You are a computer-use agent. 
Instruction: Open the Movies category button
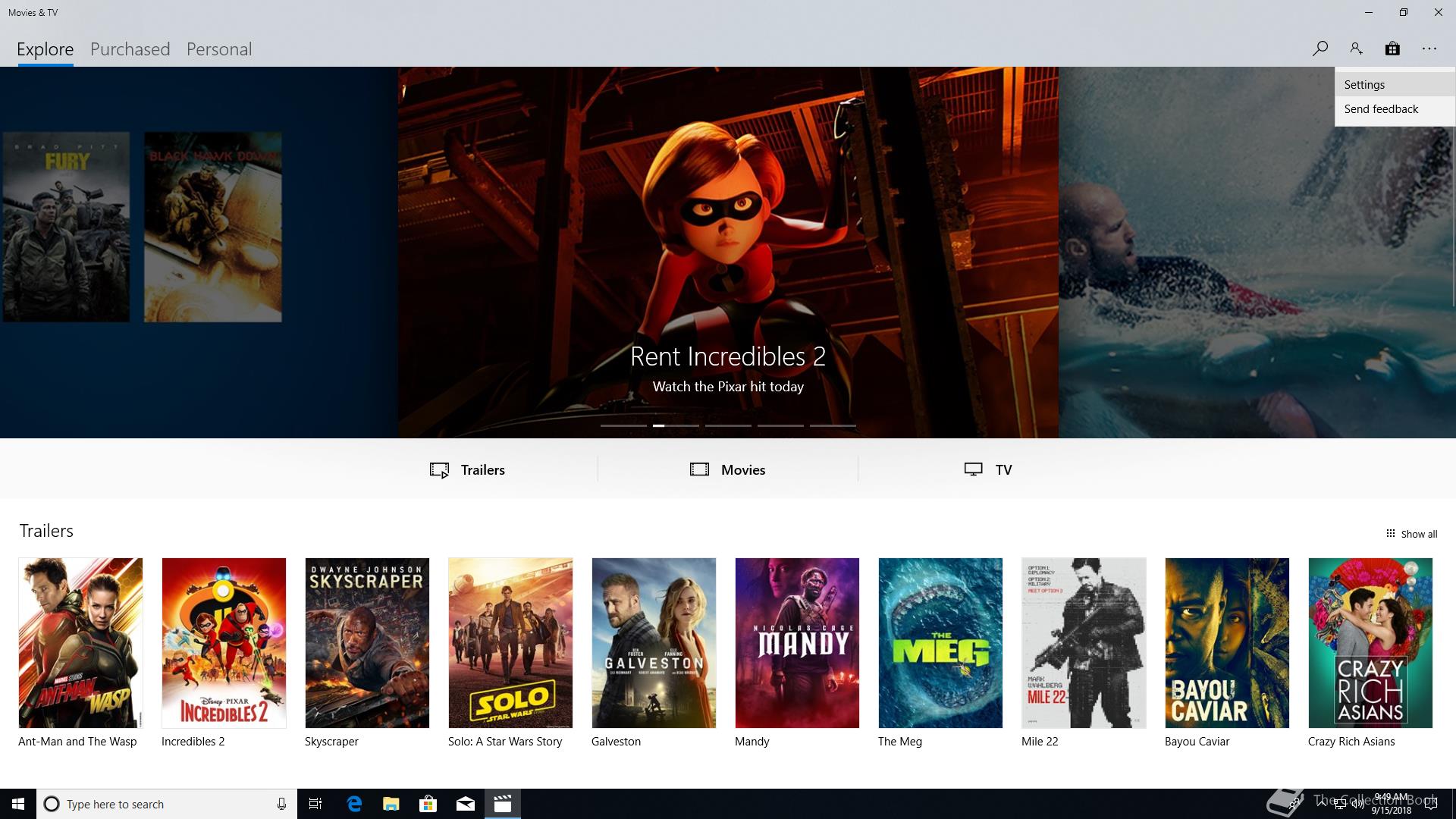pyautogui.click(x=728, y=469)
